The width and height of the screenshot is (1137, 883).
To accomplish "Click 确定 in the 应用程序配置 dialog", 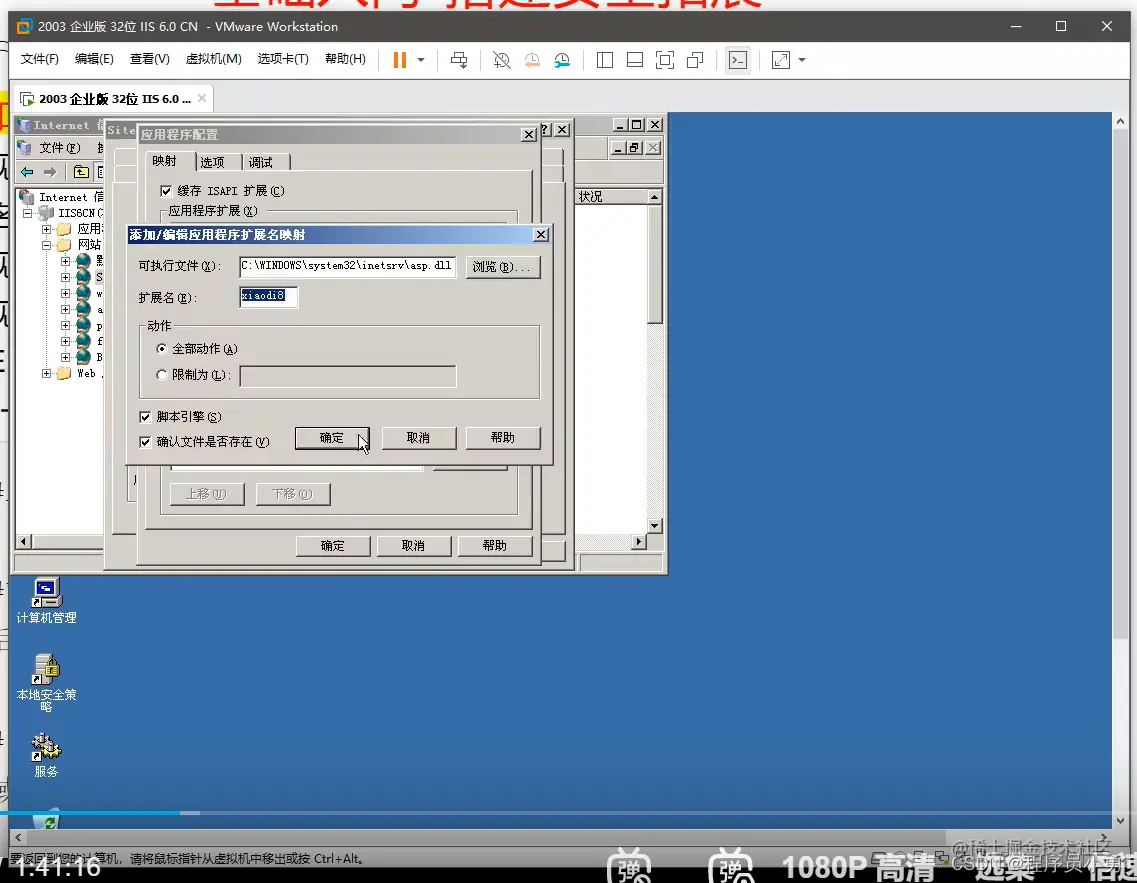I will 333,546.
